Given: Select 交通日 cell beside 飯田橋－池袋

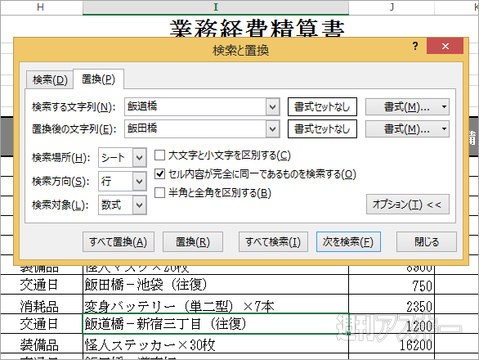Looking at the screenshot, I should pyautogui.click(x=41, y=285).
